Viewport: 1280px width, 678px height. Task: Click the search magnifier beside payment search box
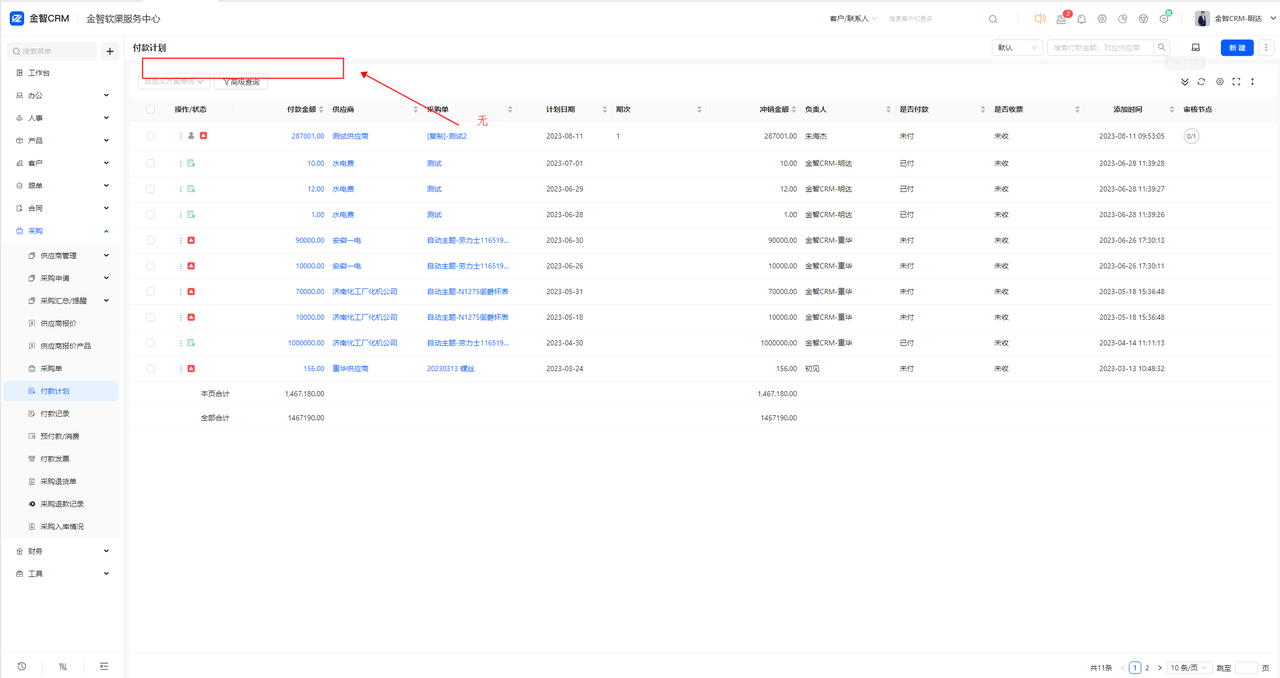click(x=1162, y=47)
